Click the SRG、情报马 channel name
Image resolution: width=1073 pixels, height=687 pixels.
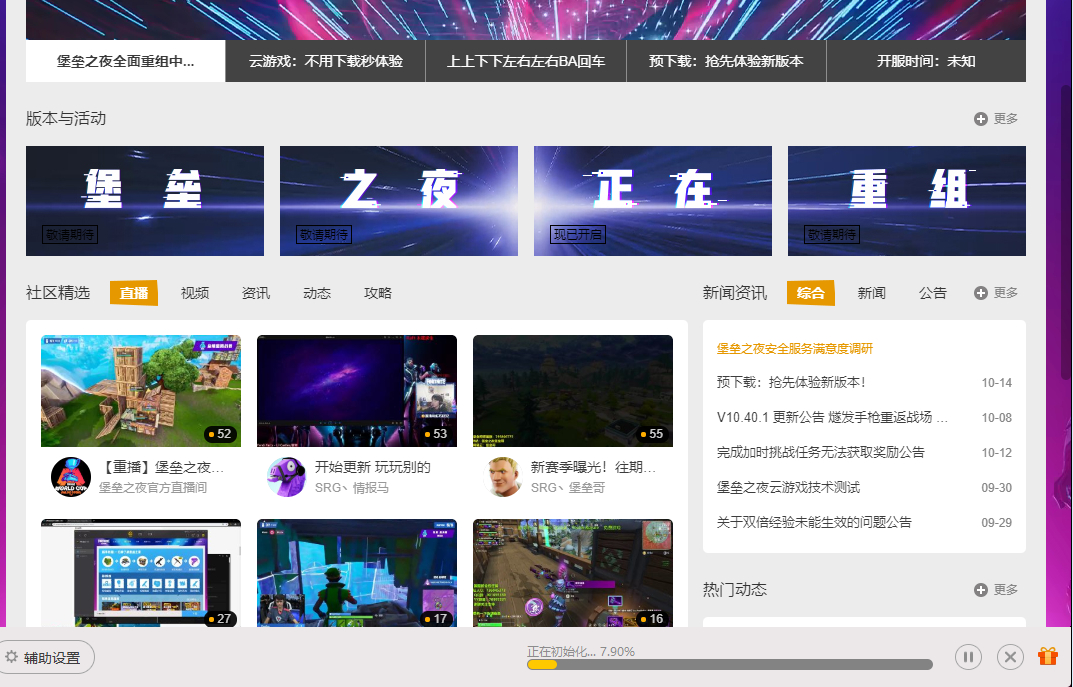click(352, 488)
